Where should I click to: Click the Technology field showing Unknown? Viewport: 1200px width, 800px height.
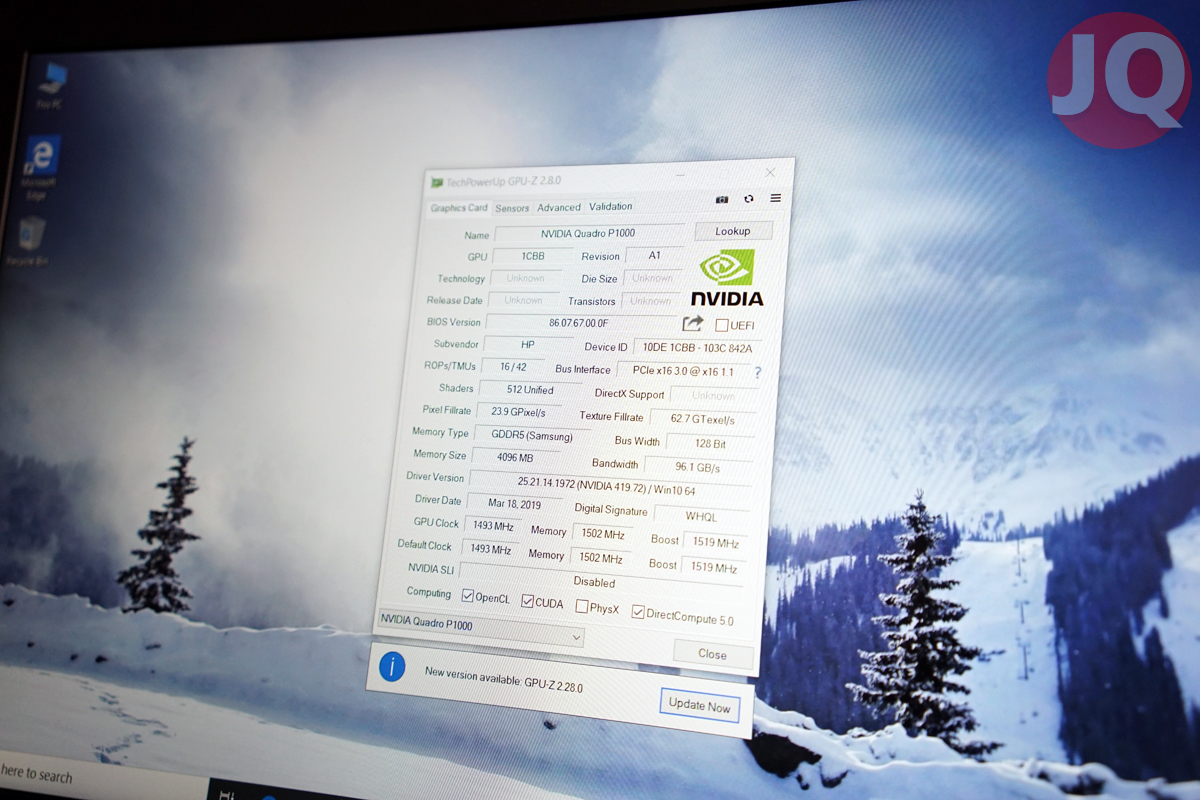tap(526, 278)
